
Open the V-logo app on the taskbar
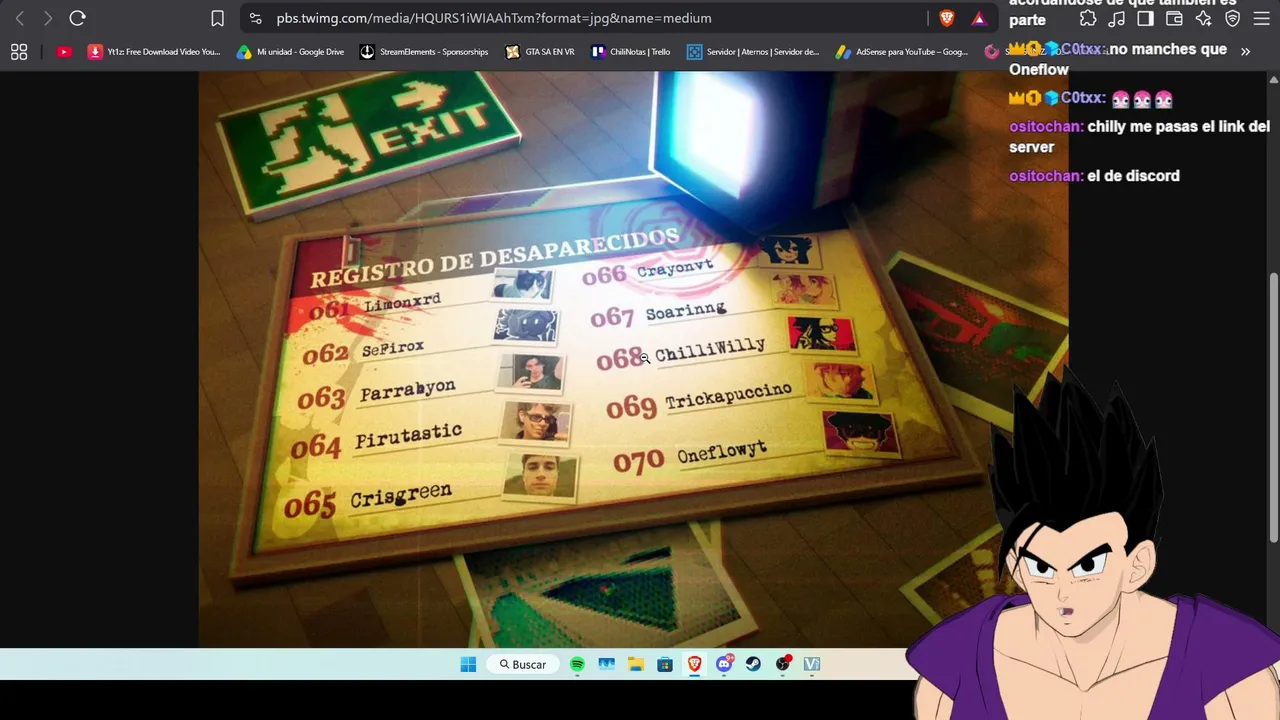click(x=812, y=664)
